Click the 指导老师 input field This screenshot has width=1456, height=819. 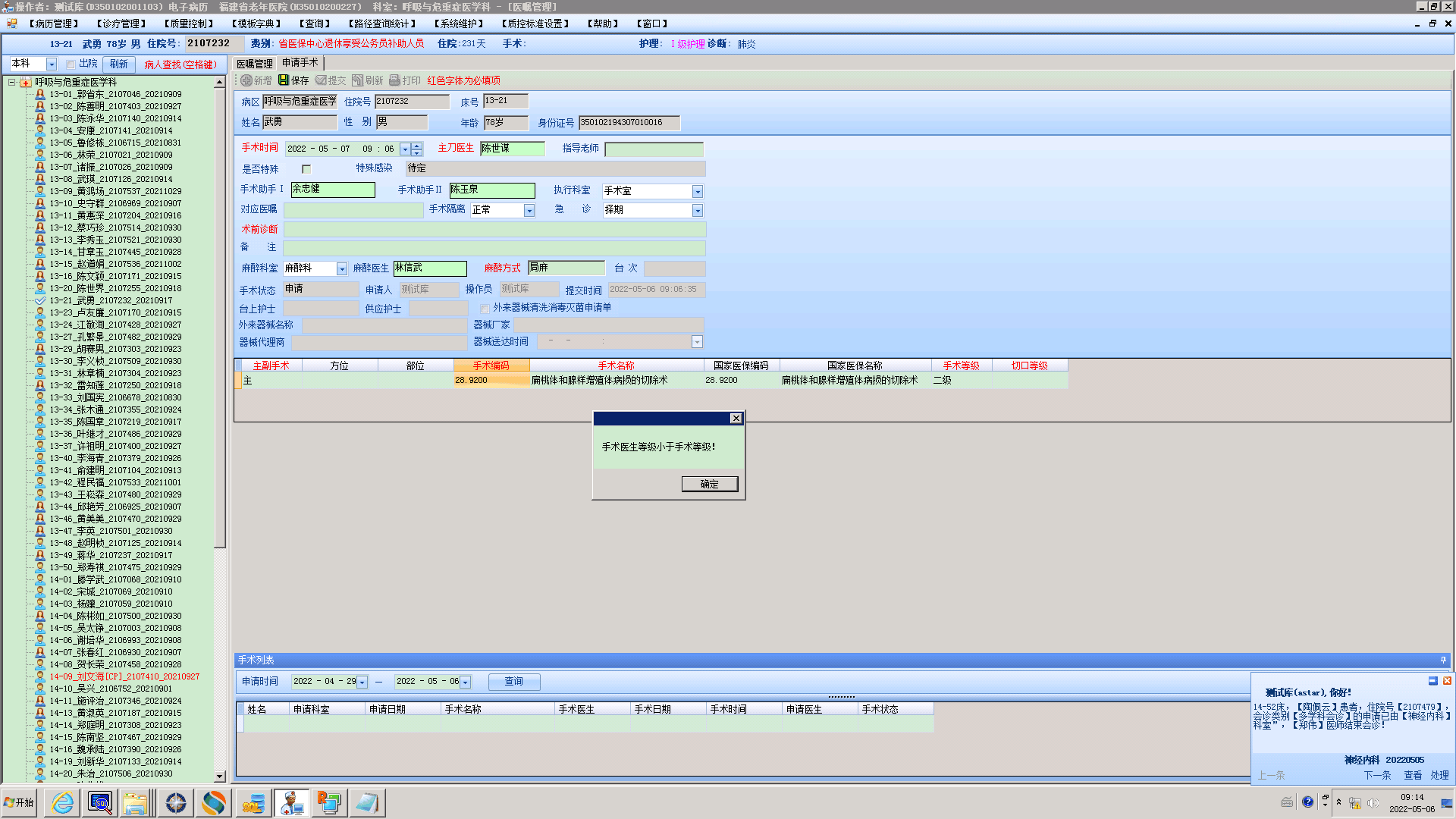(654, 149)
